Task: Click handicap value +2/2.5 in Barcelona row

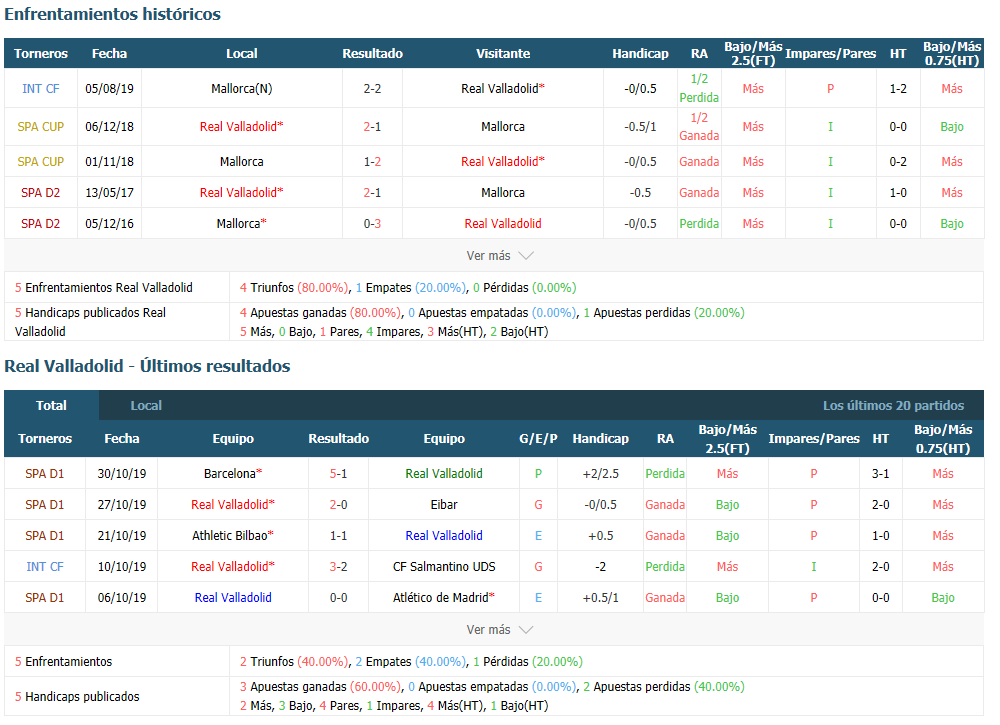Action: pos(600,474)
